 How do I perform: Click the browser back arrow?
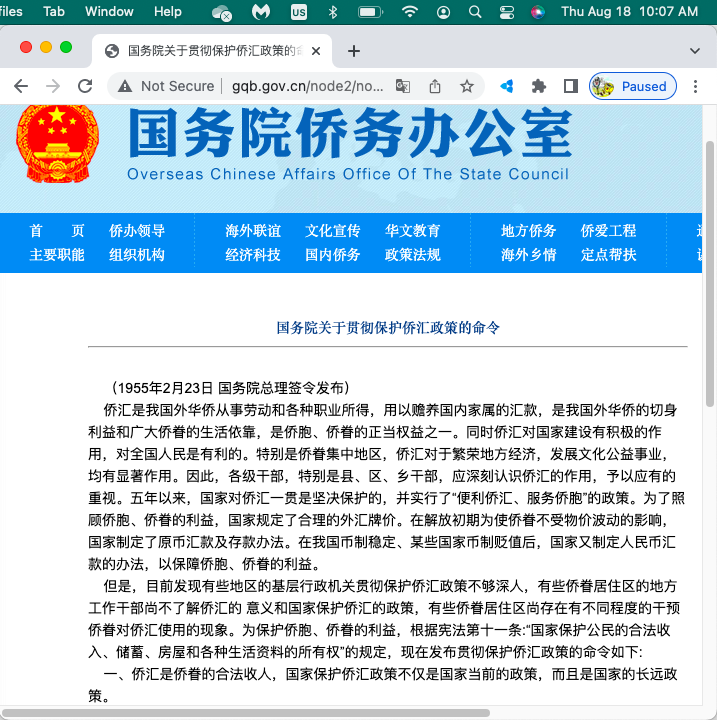click(x=21, y=87)
